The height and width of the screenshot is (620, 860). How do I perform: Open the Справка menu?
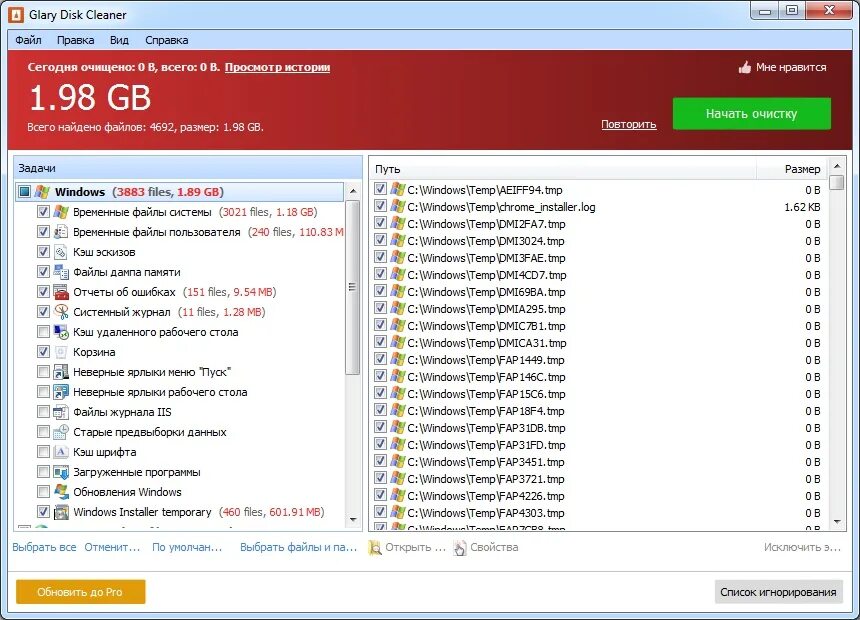coord(167,40)
